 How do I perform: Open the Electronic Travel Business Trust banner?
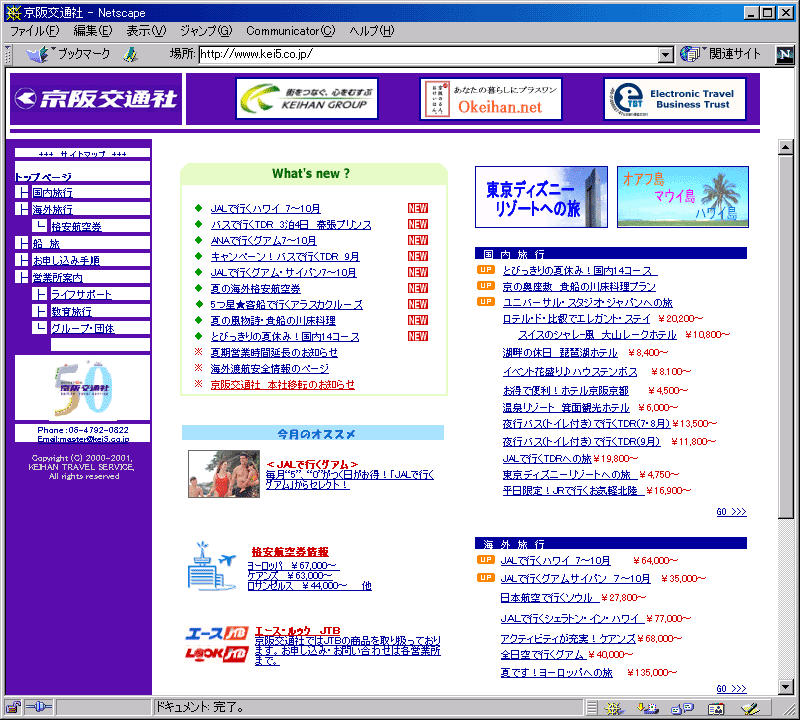674,98
